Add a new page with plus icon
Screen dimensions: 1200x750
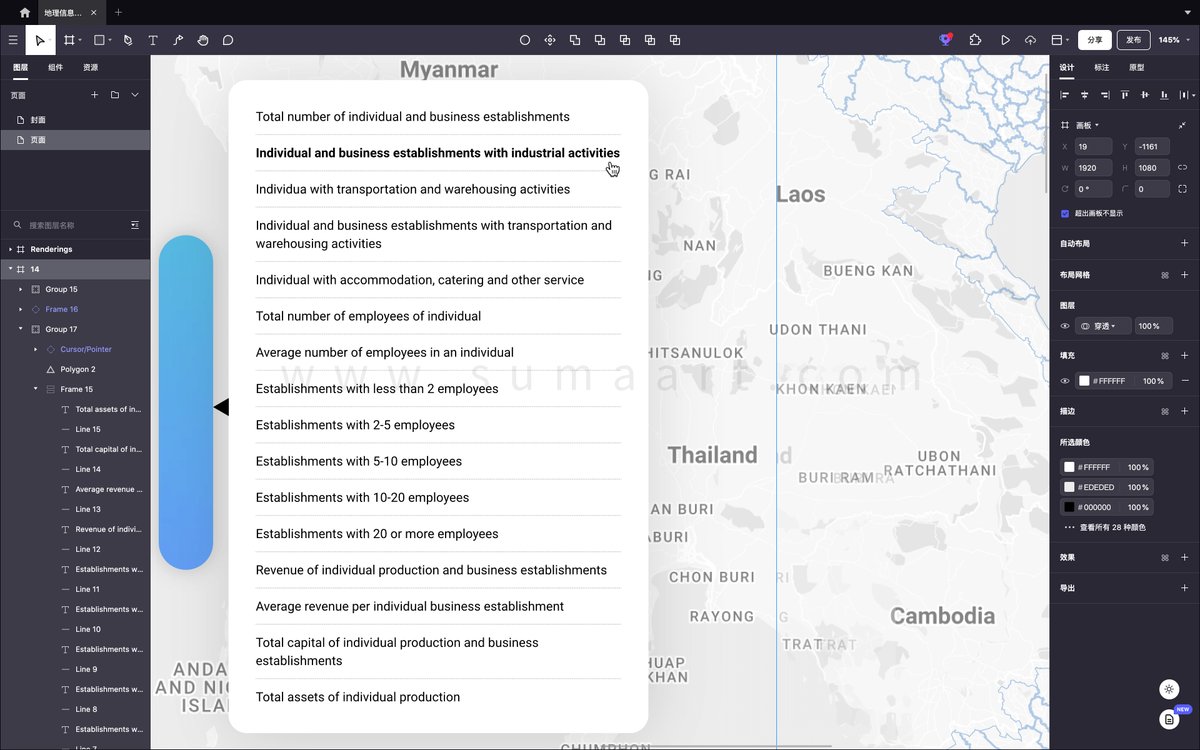(x=95, y=95)
